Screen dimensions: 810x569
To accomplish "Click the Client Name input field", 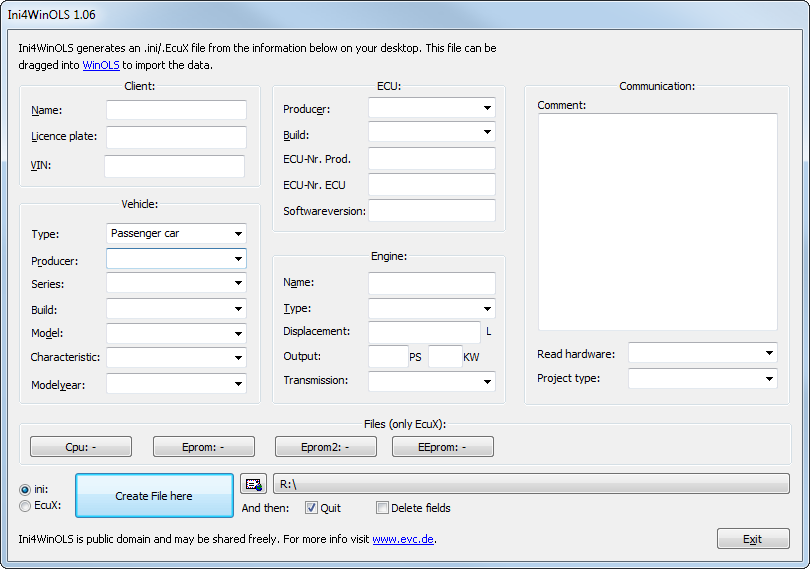I will tap(176, 110).
